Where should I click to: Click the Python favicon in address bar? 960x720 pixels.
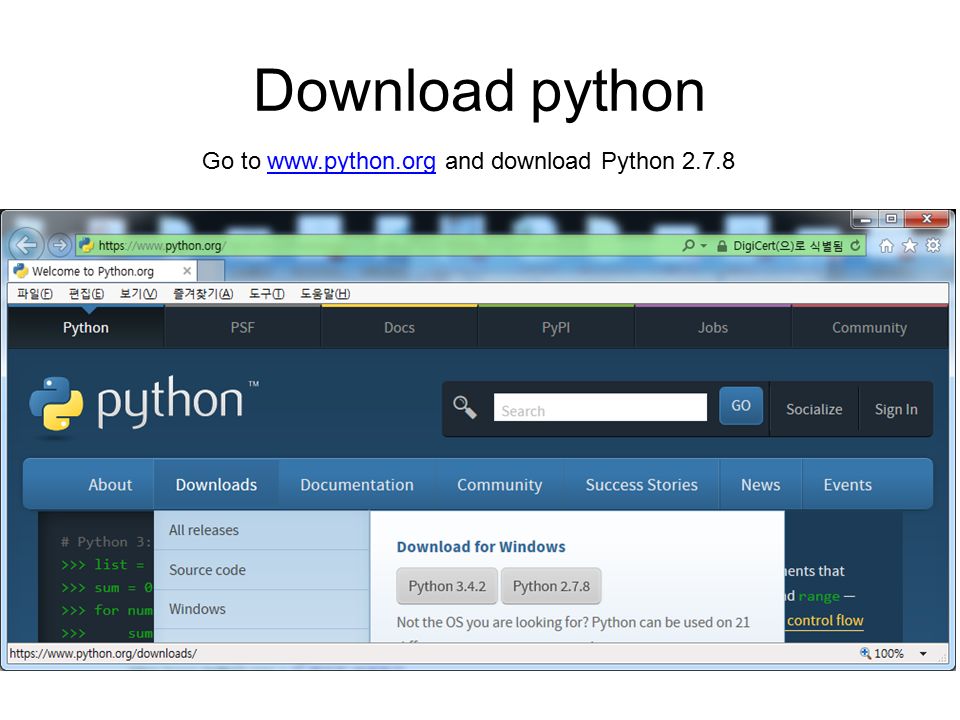pyautogui.click(x=86, y=246)
